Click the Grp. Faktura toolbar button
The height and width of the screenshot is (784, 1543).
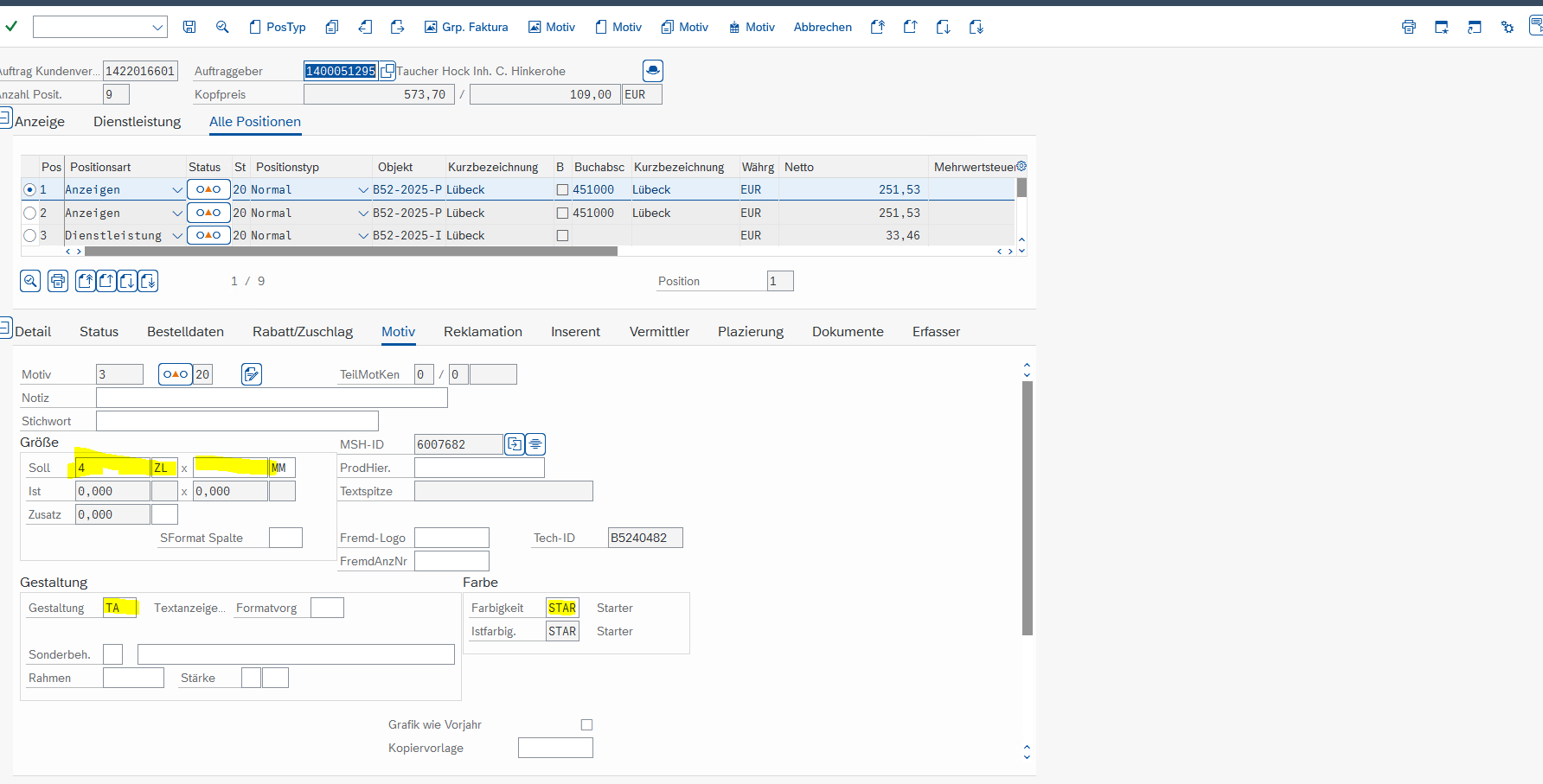coord(466,27)
